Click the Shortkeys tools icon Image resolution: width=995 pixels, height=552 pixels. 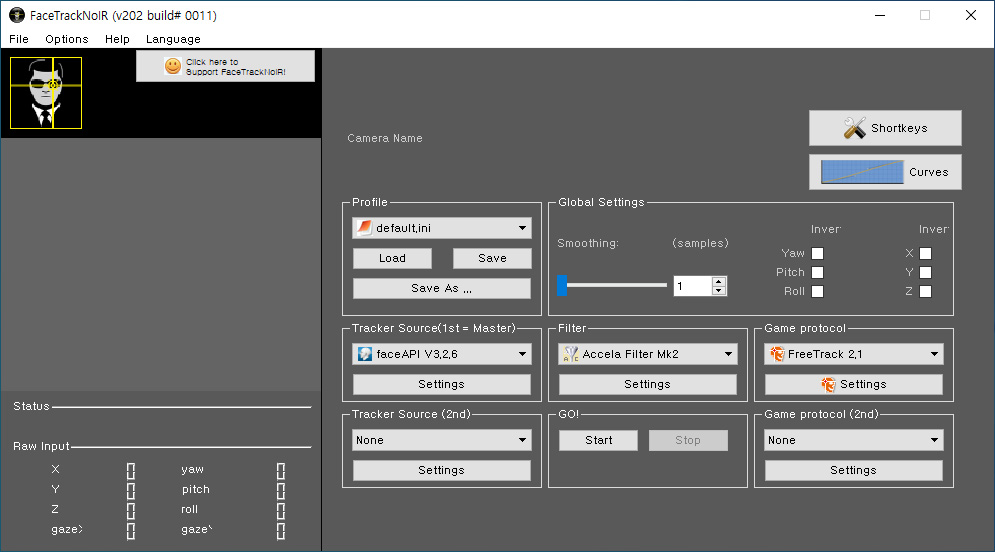coord(855,128)
